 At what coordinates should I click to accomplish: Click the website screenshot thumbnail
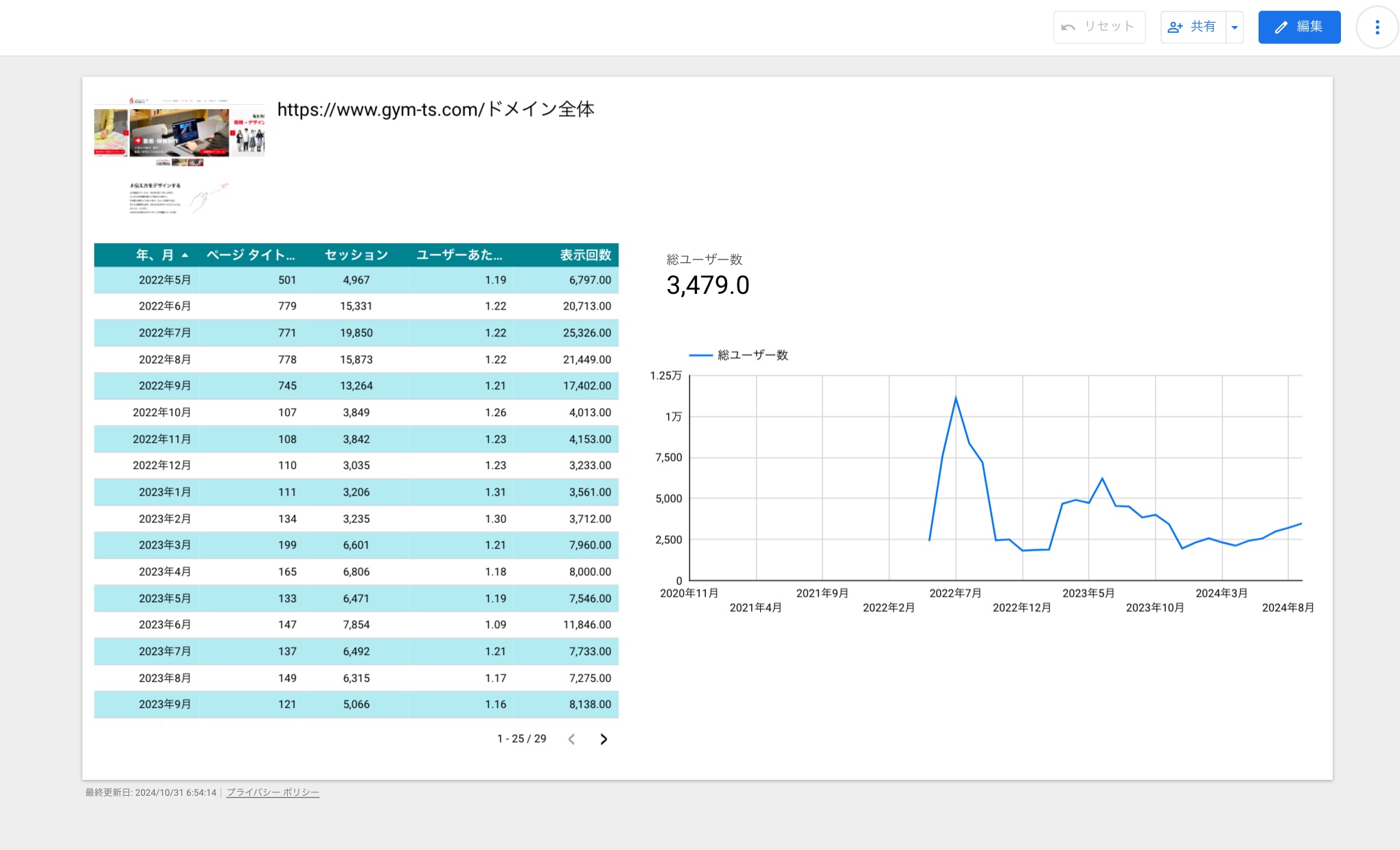179,157
